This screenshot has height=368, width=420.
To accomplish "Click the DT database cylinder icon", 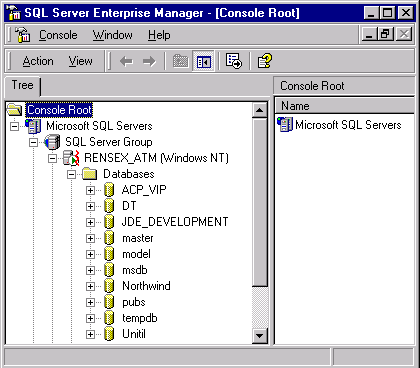I will coord(109,206).
